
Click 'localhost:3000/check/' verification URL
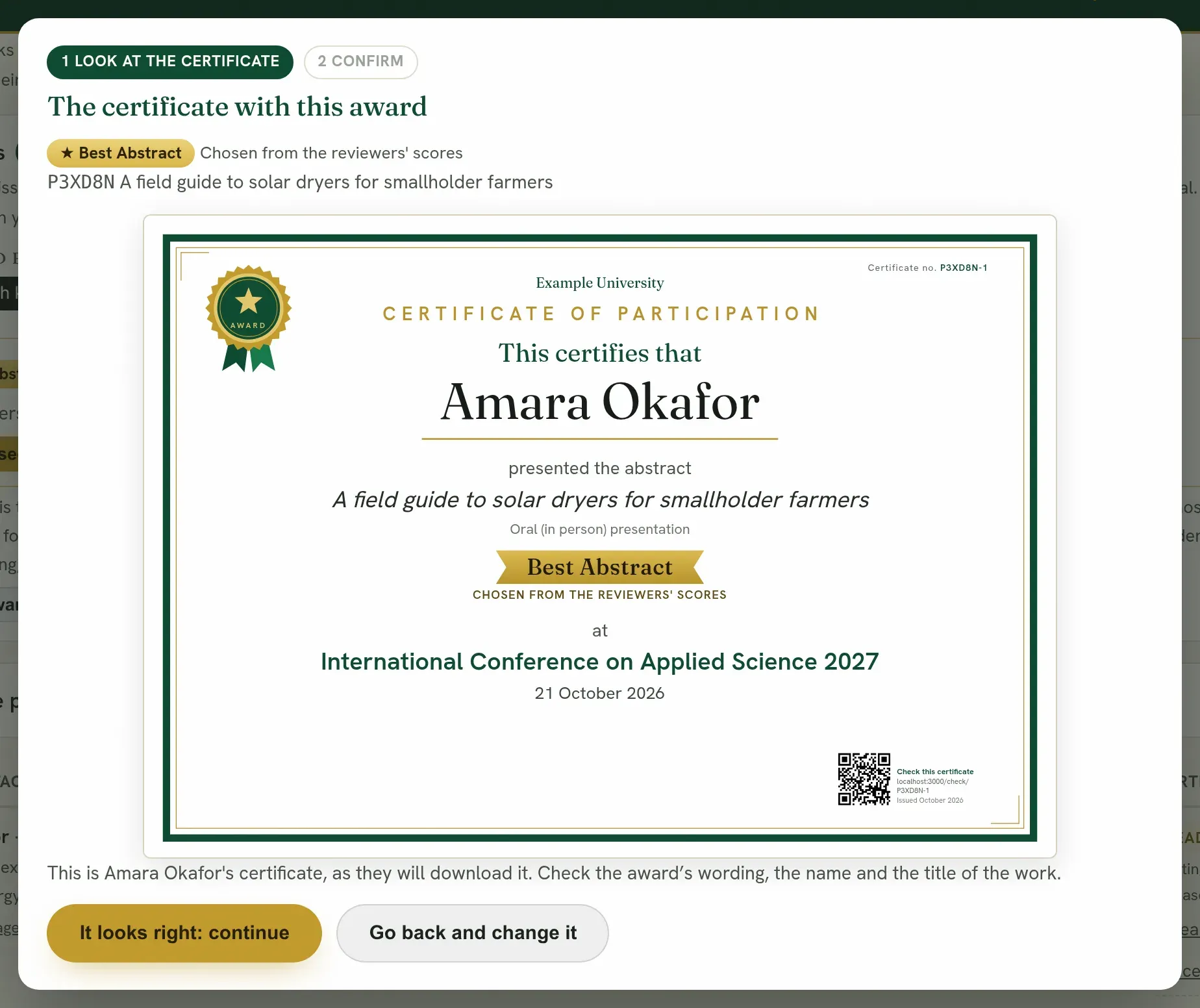[932, 781]
